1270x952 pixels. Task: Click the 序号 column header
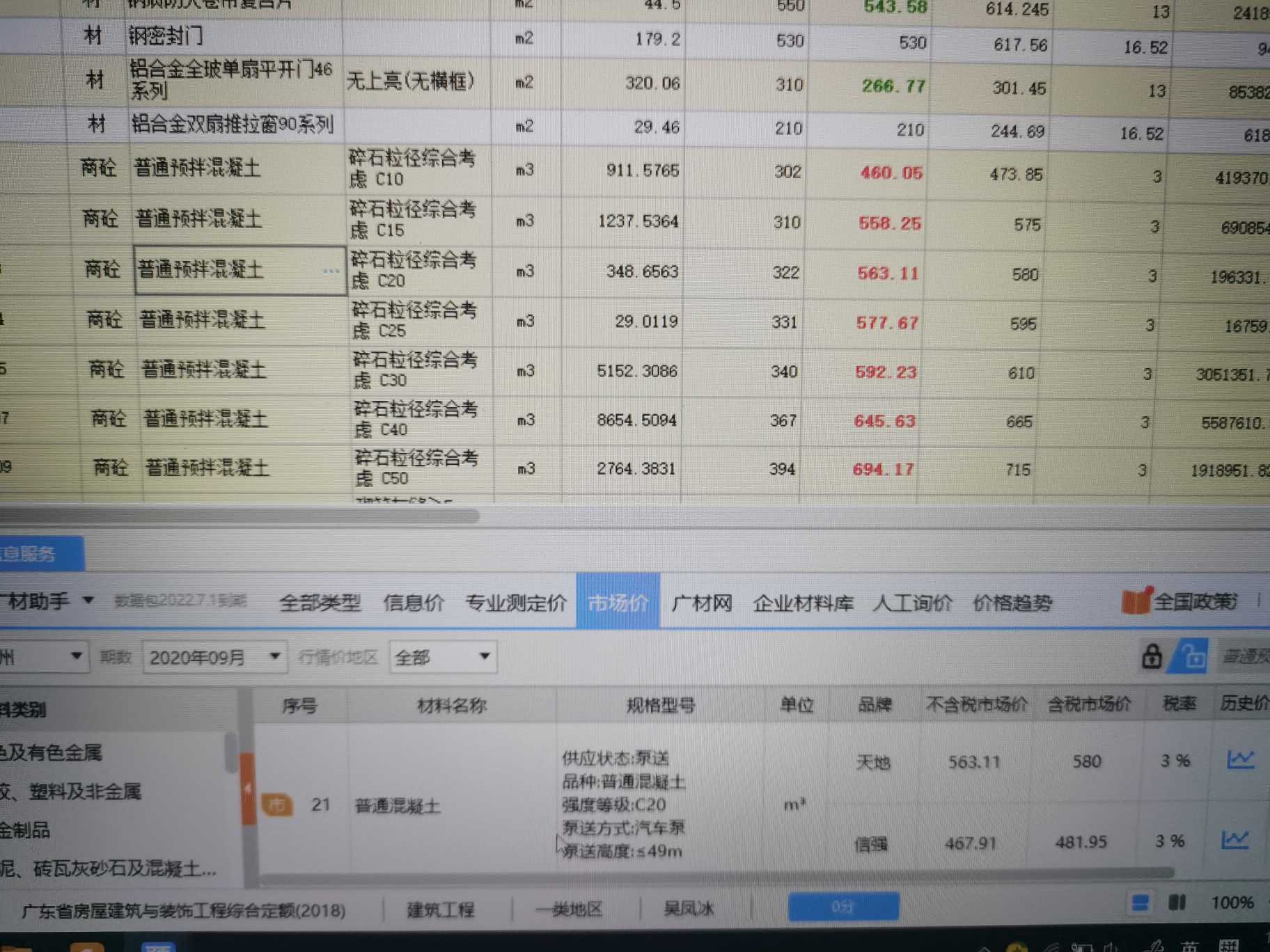[299, 706]
